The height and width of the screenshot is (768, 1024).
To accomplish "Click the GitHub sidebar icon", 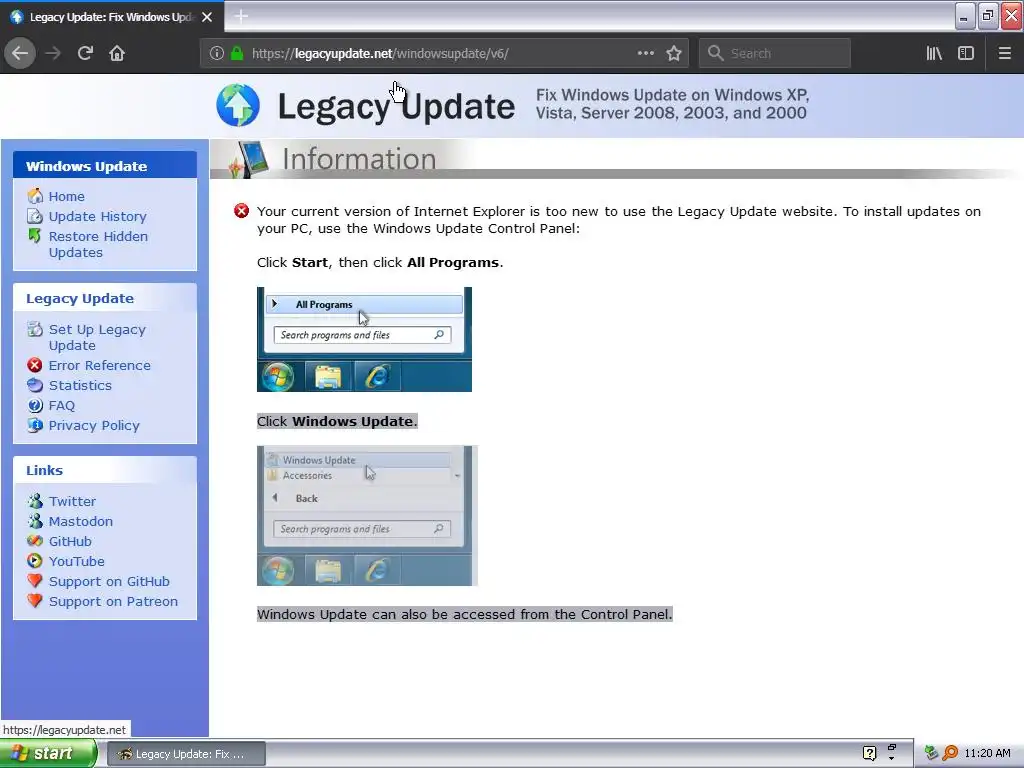I will point(35,541).
